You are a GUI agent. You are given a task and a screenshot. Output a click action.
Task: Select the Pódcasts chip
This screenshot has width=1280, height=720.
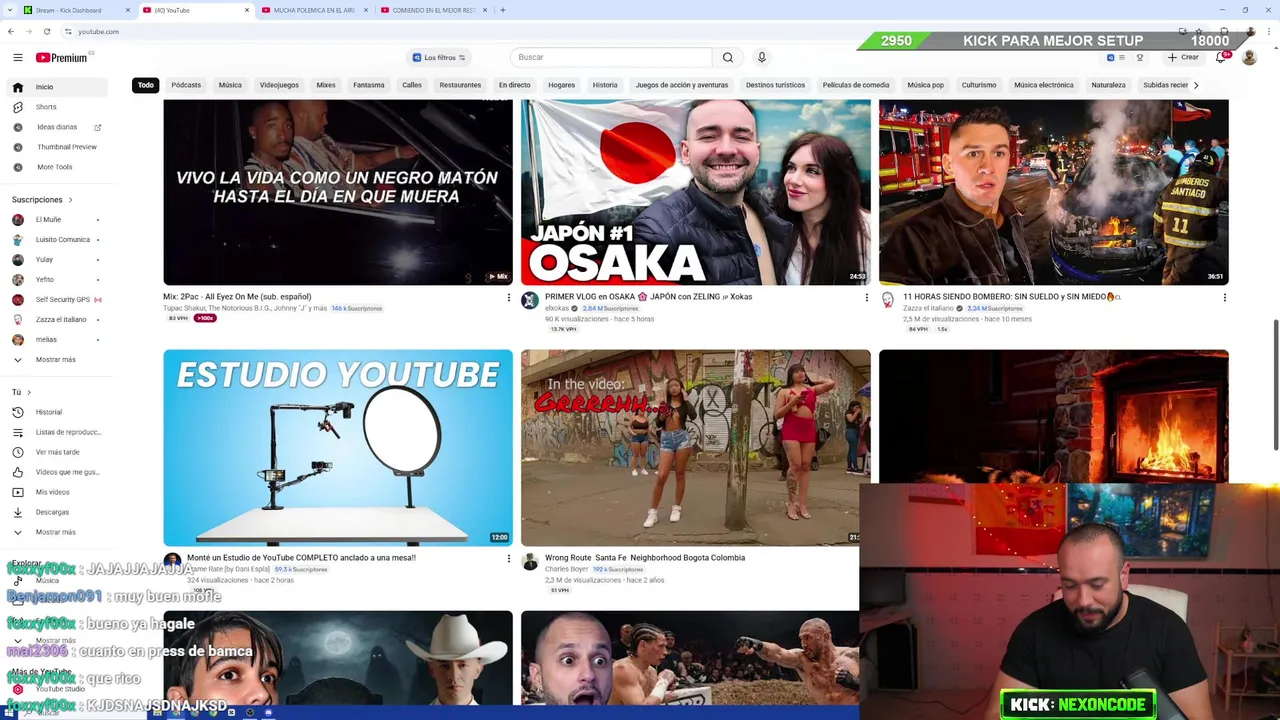click(x=186, y=85)
